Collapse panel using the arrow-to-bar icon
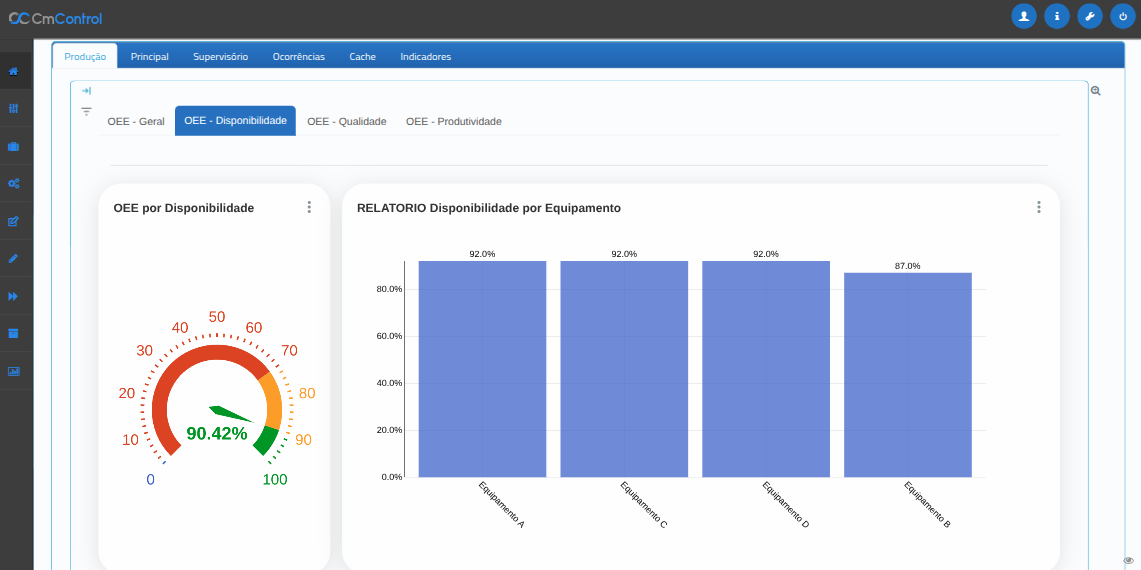This screenshot has height=570, width=1141. coord(86,90)
